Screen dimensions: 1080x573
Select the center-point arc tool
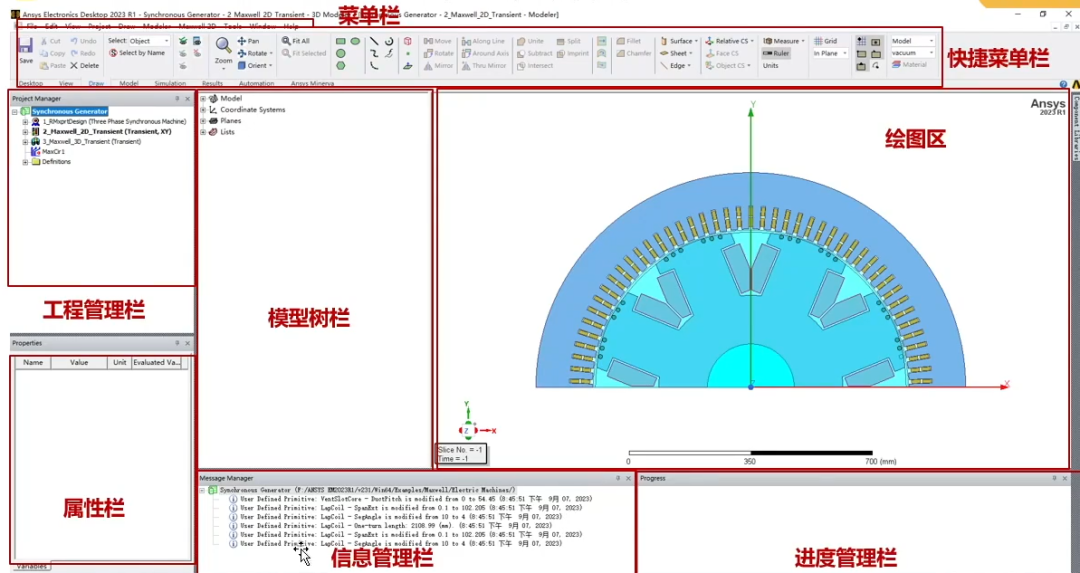click(x=389, y=41)
